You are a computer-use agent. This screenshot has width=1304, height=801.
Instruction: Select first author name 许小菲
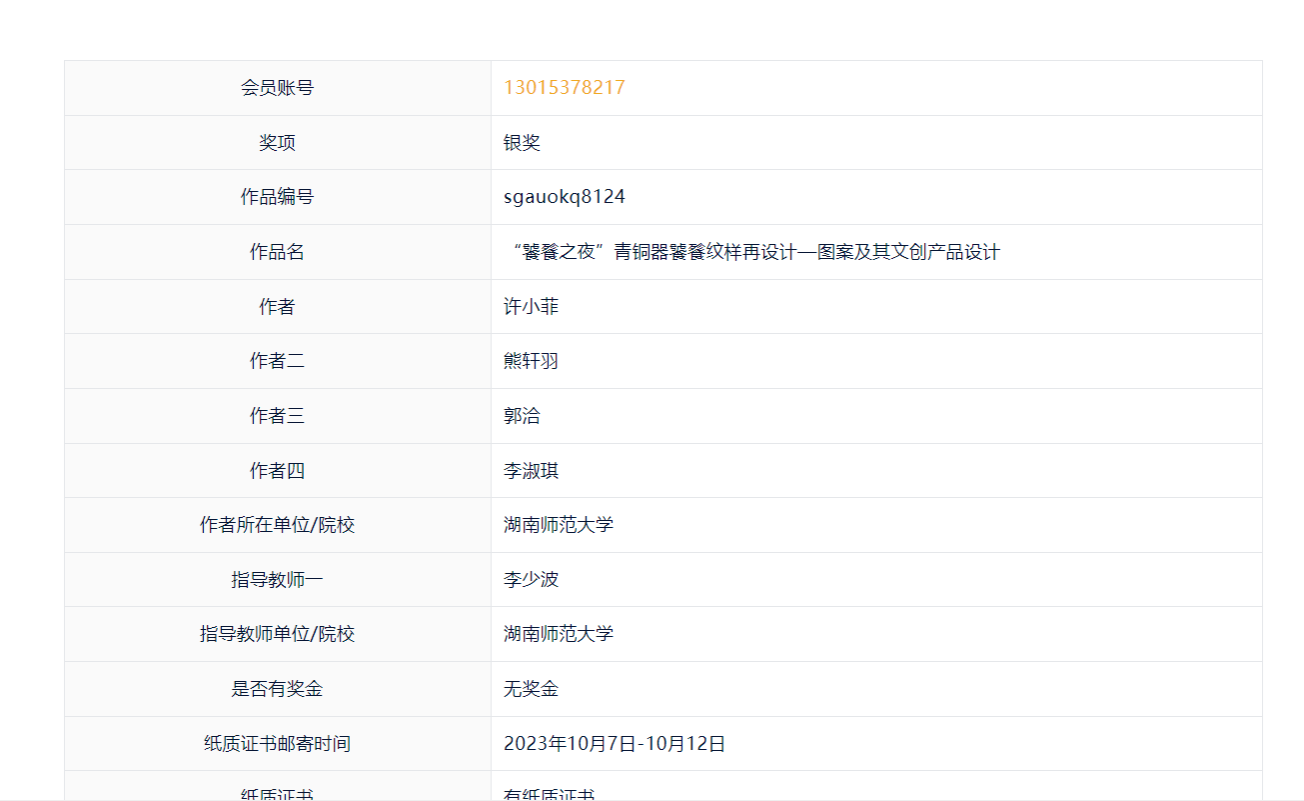(531, 307)
